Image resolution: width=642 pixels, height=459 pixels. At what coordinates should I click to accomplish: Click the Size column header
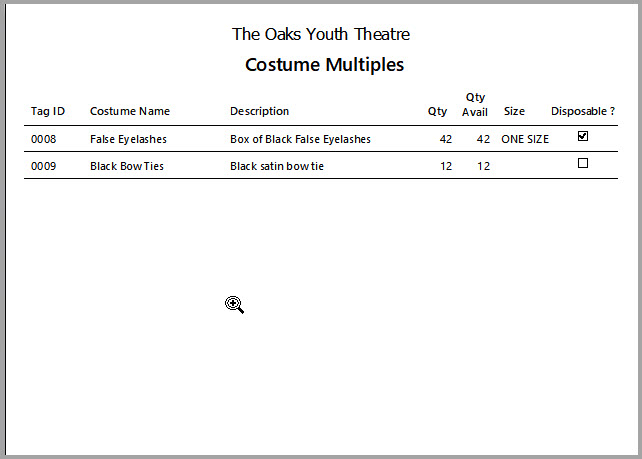point(514,111)
